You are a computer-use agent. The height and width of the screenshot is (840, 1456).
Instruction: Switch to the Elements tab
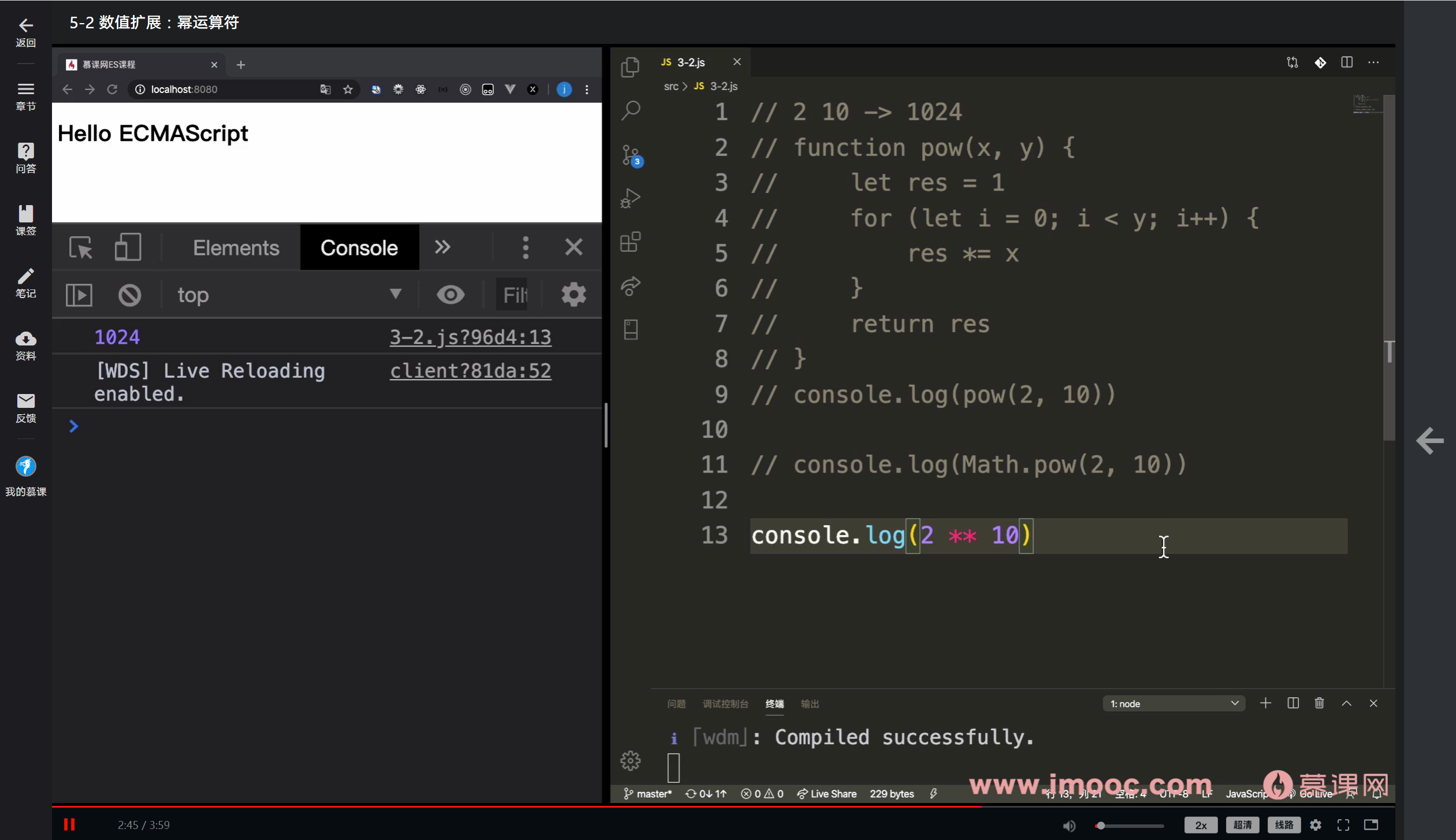tap(236, 248)
